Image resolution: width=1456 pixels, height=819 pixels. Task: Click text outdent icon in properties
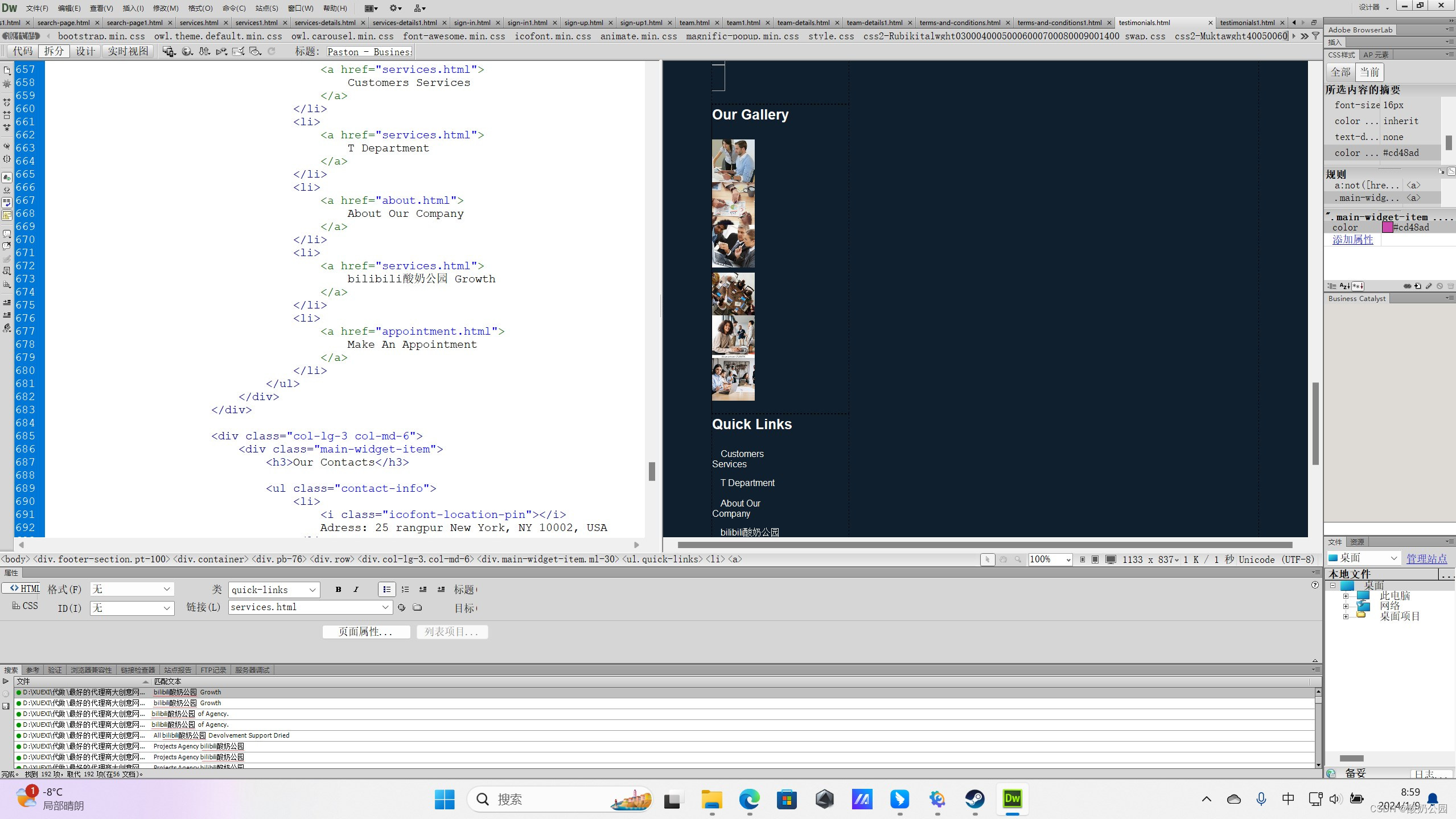(423, 590)
